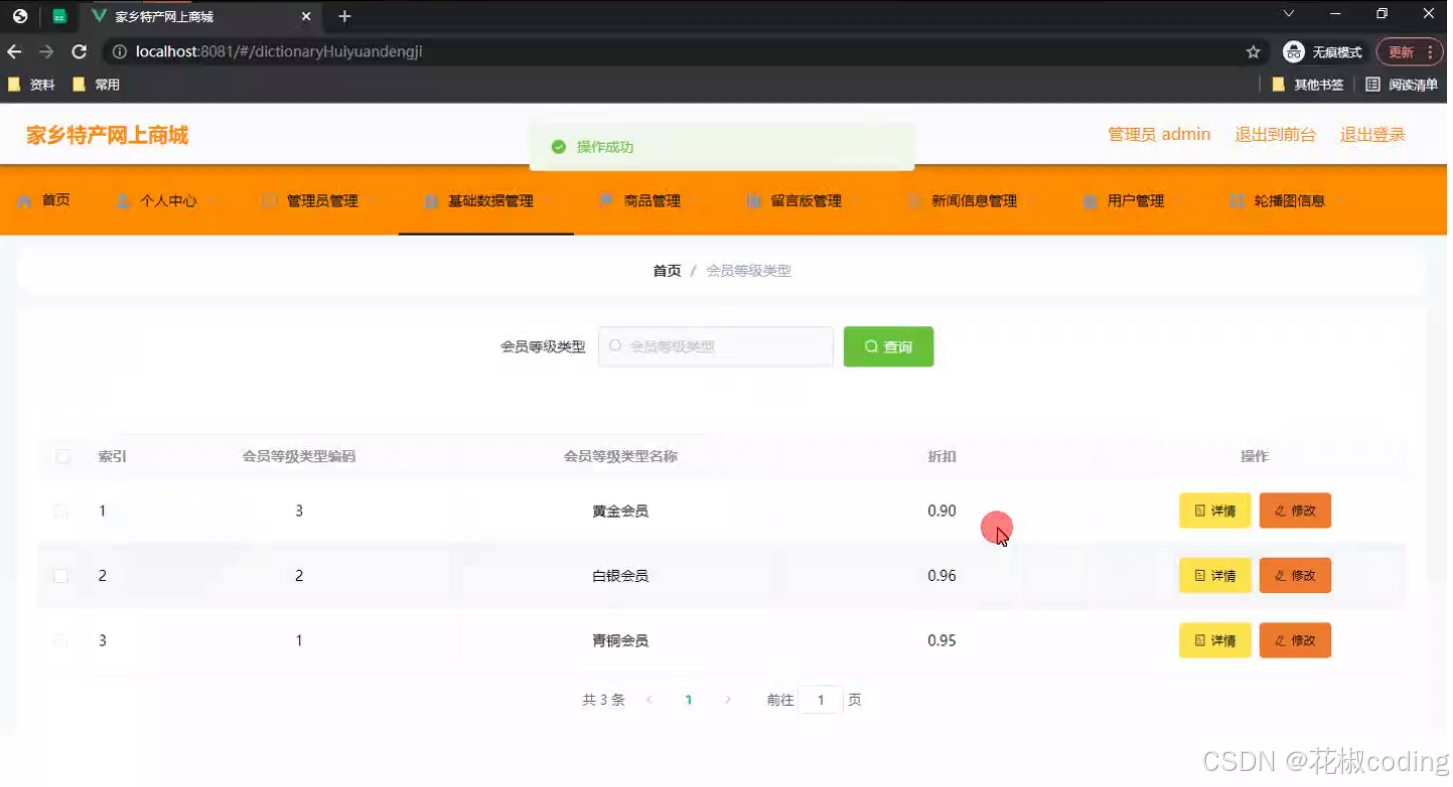The height and width of the screenshot is (787, 1453).
Task: Click the 会员等级类型名称 column header
Action: tap(620, 456)
